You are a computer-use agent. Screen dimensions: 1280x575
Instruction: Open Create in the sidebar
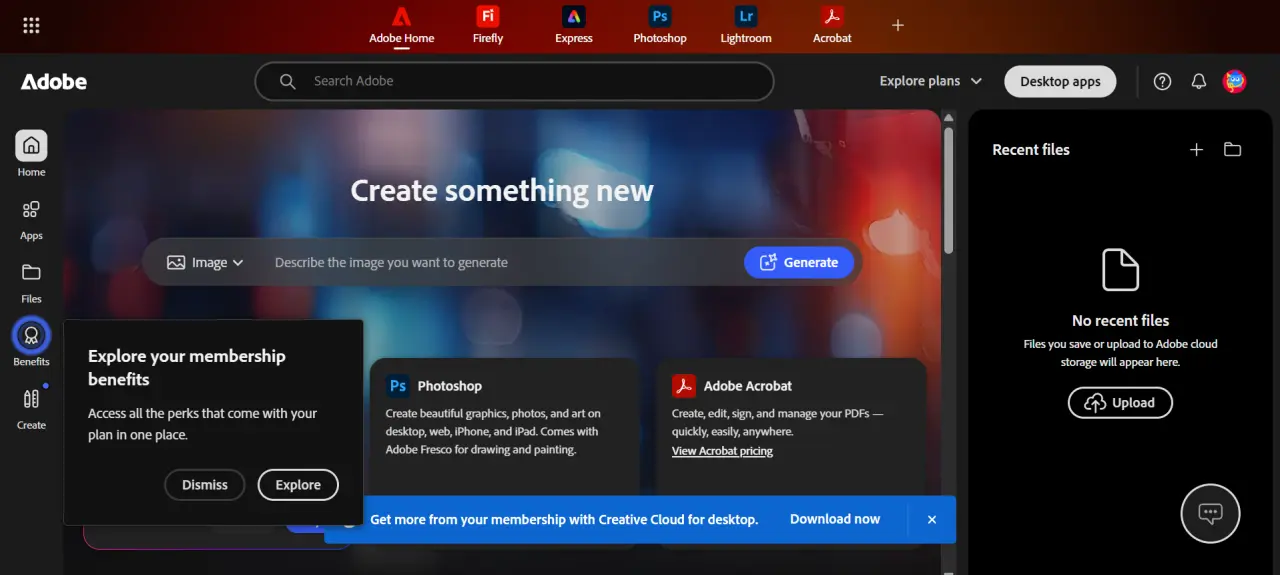coord(31,408)
